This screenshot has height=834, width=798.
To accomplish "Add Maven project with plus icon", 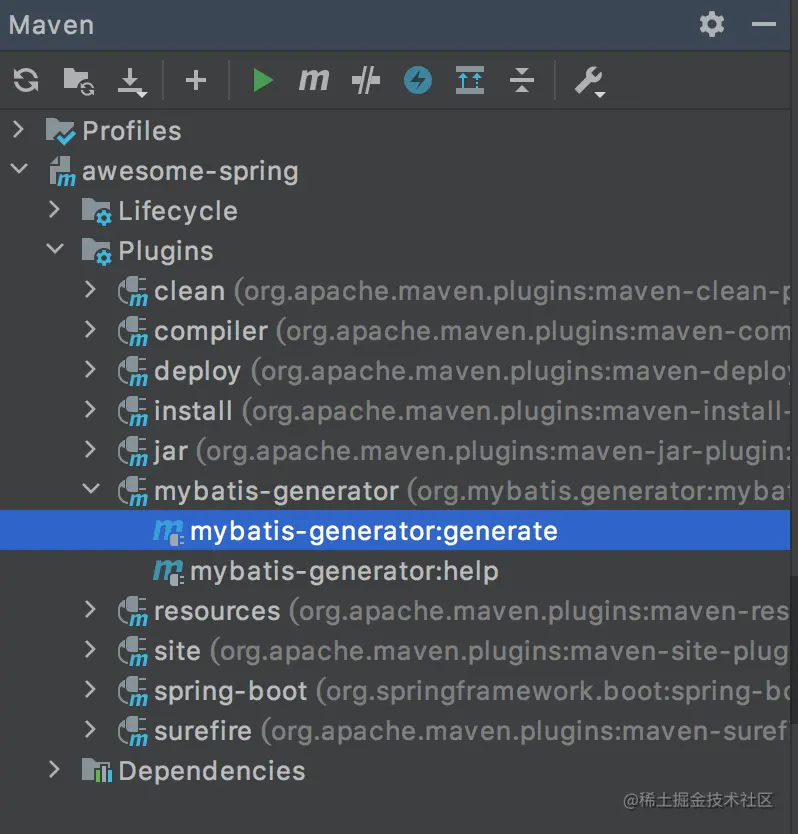I will 196,81.
